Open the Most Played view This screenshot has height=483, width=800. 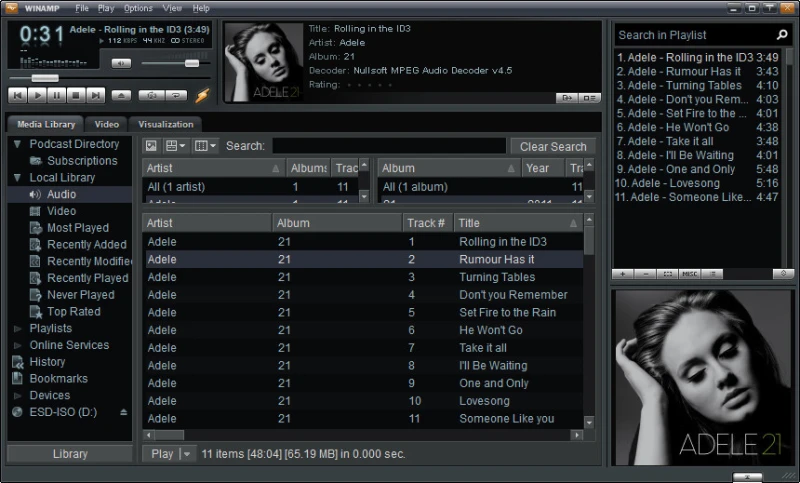tap(78, 228)
